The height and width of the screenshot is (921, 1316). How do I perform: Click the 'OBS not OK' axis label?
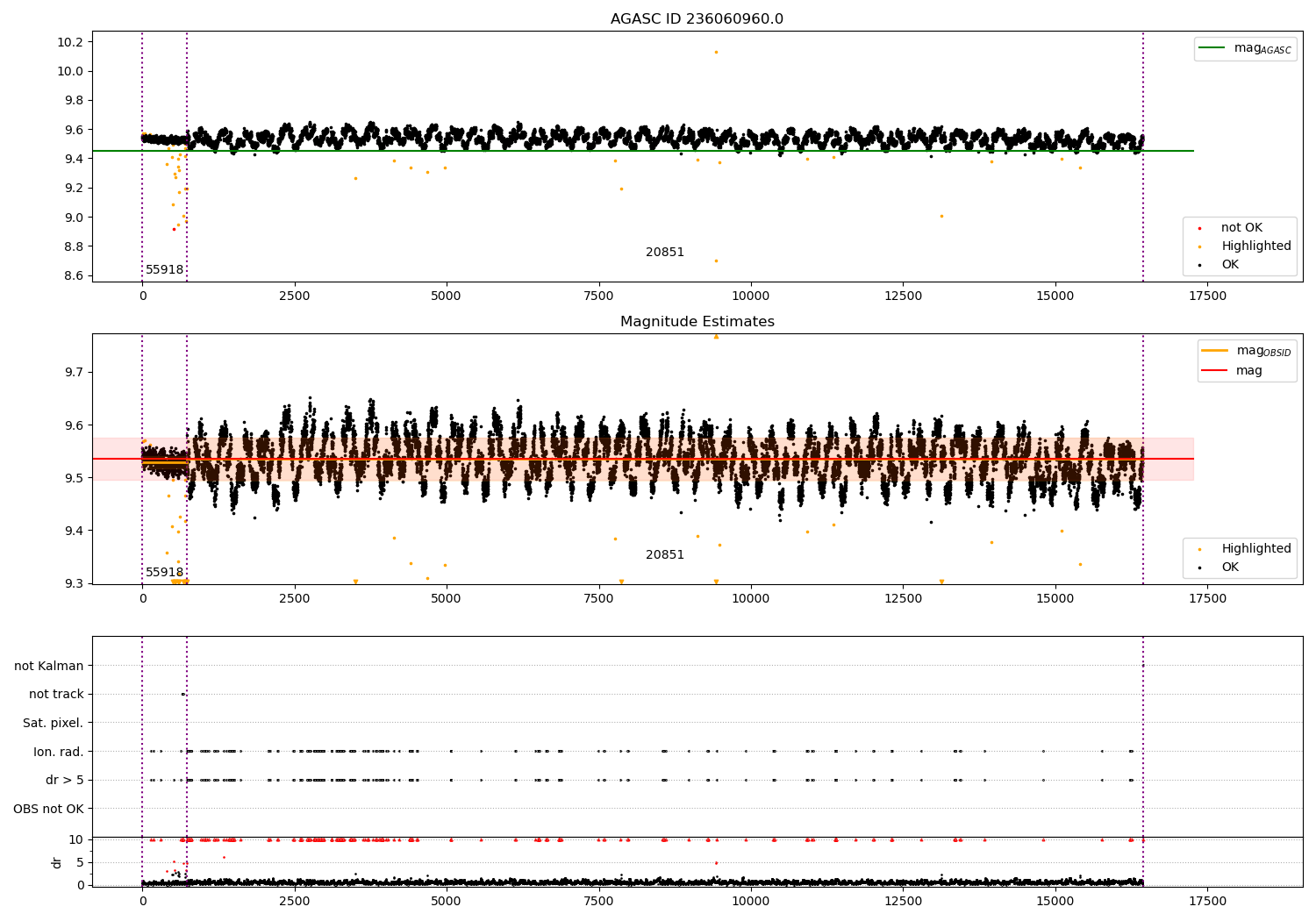[48, 809]
